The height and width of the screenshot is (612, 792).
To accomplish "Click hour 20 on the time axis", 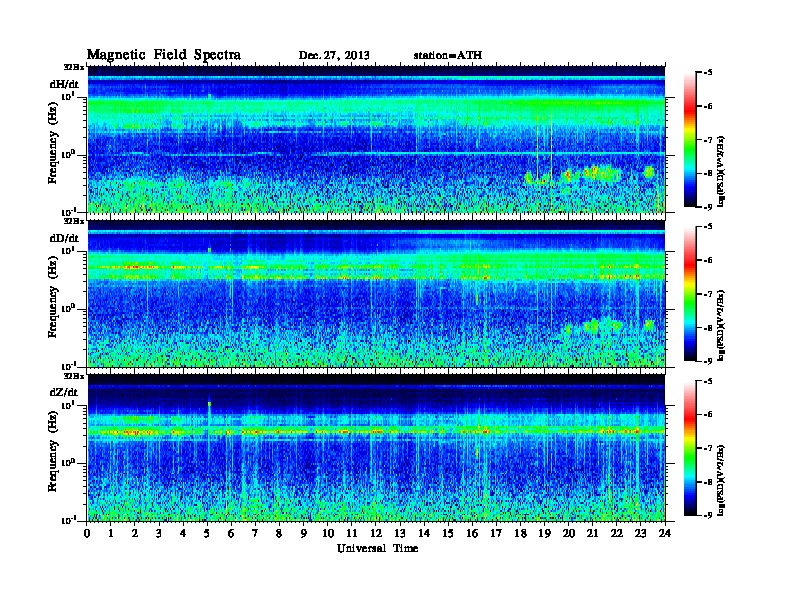I will 569,533.
